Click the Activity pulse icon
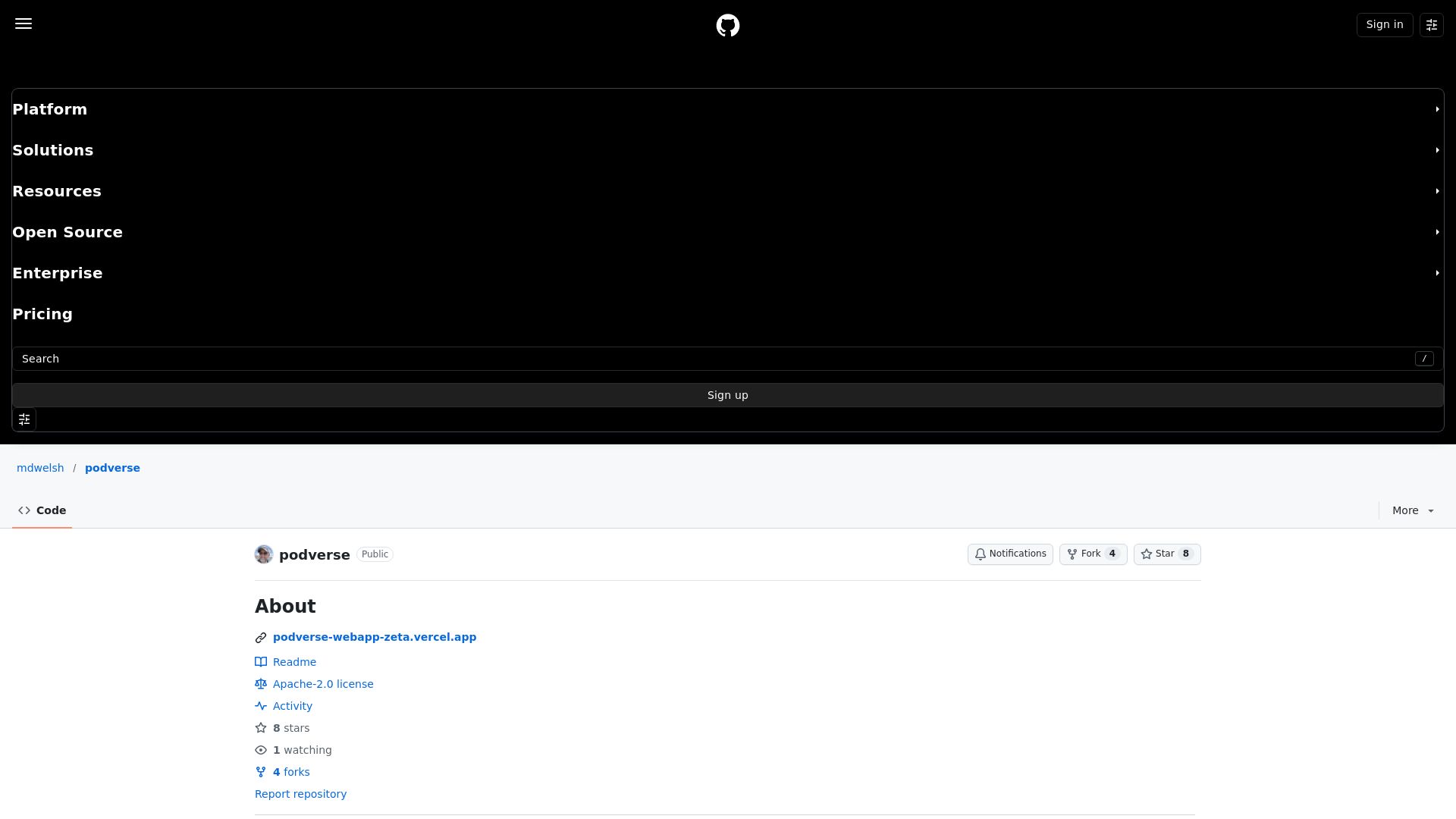 click(x=261, y=706)
